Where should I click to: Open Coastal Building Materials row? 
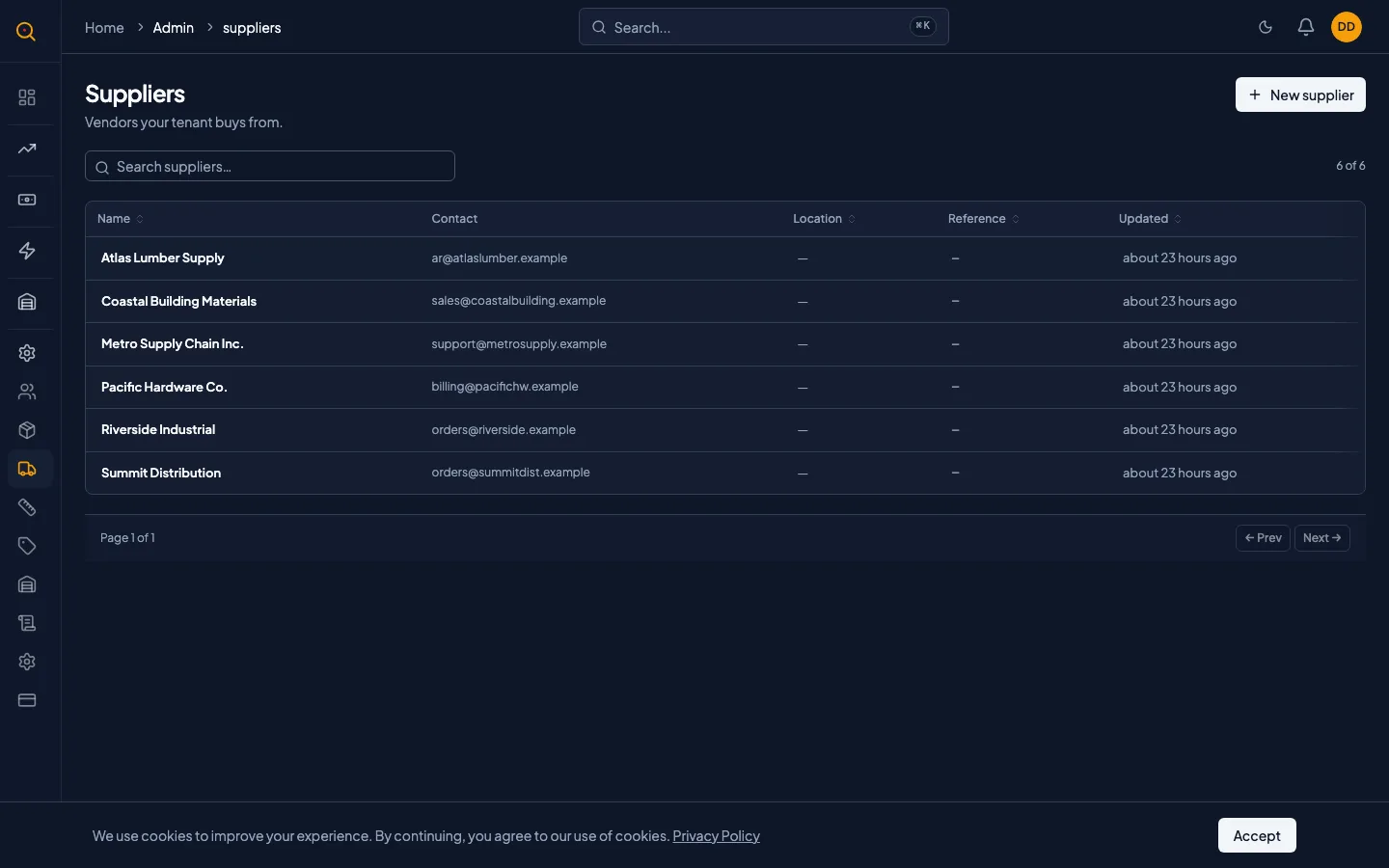724,301
